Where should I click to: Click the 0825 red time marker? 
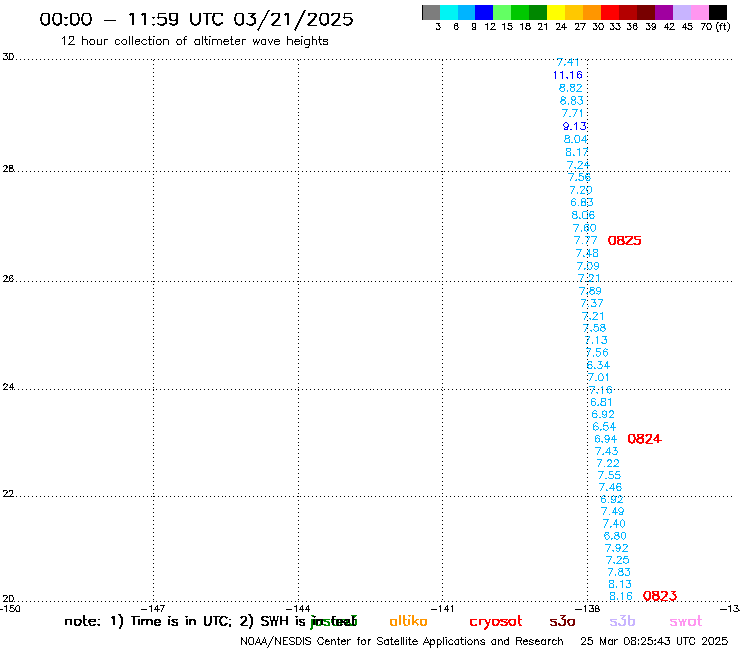click(x=624, y=241)
